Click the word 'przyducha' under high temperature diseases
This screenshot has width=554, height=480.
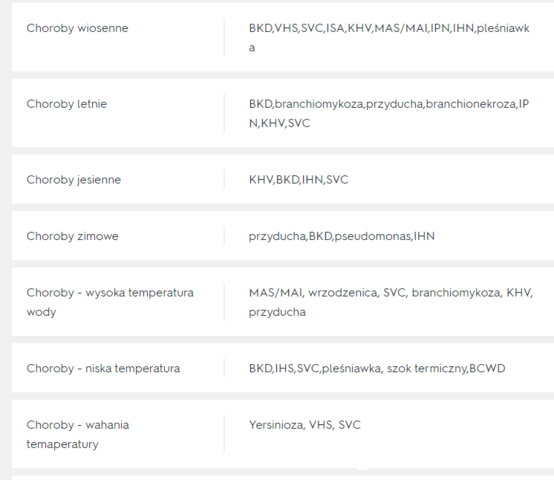[x=277, y=312]
